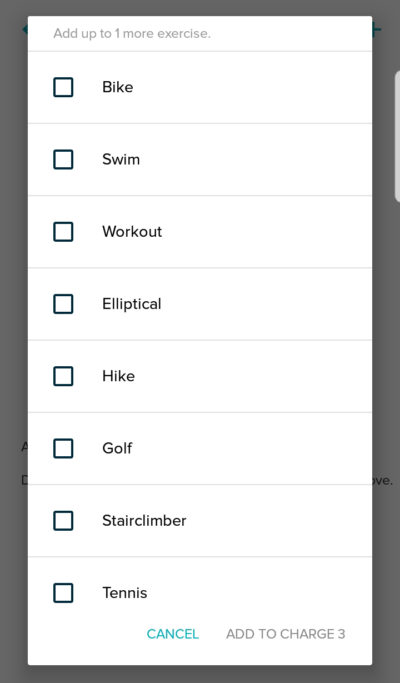Select the Workout exercise label
The width and height of the screenshot is (400, 683).
click(132, 232)
